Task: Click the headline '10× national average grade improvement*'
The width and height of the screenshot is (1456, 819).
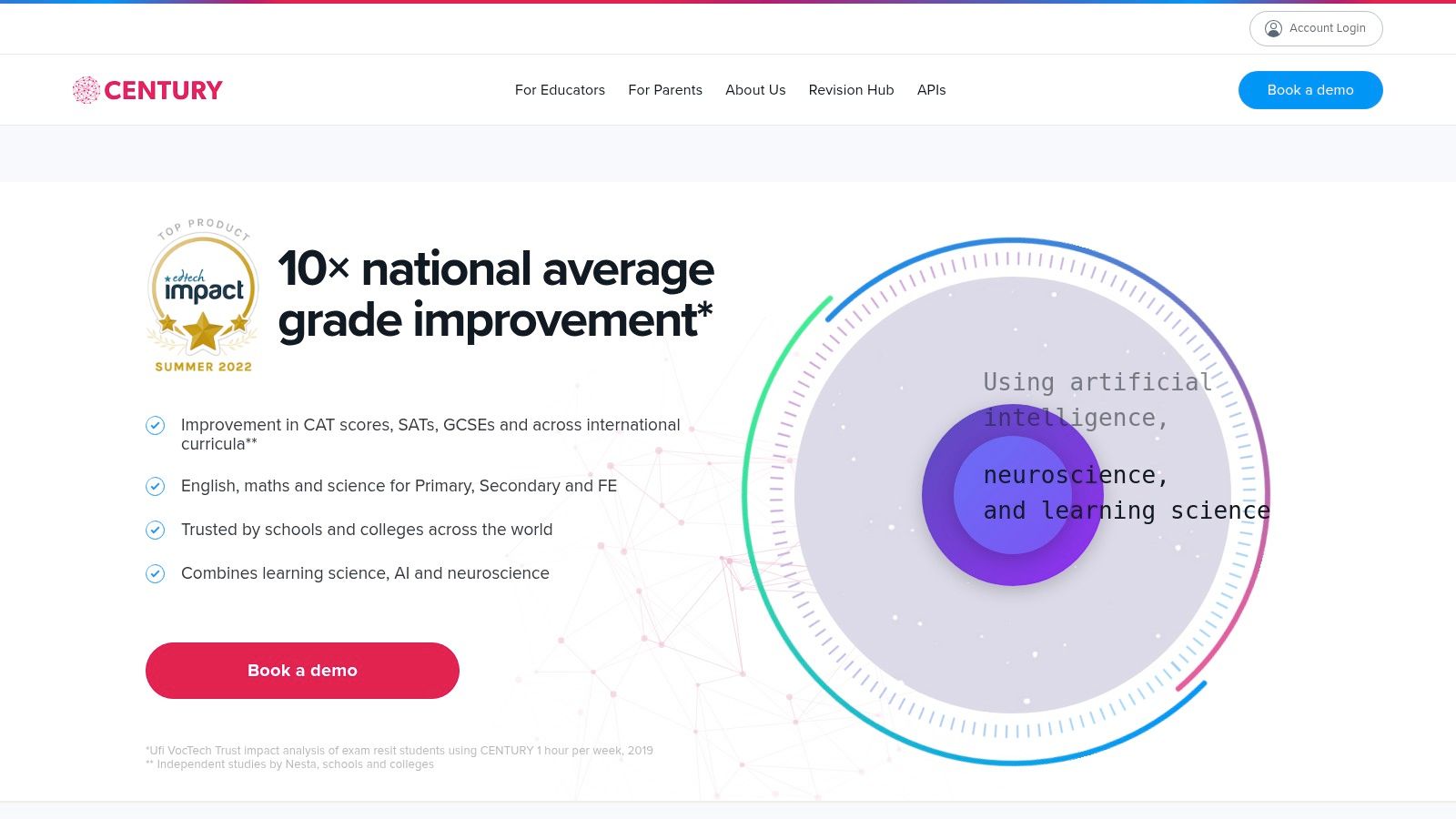Action: pos(496,294)
